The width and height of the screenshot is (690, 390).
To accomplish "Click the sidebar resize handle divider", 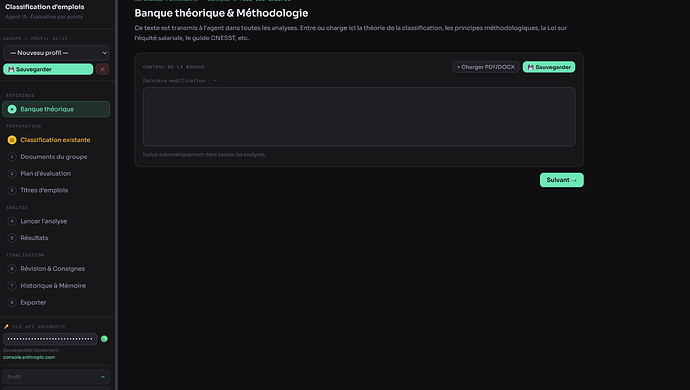I will tap(116, 195).
